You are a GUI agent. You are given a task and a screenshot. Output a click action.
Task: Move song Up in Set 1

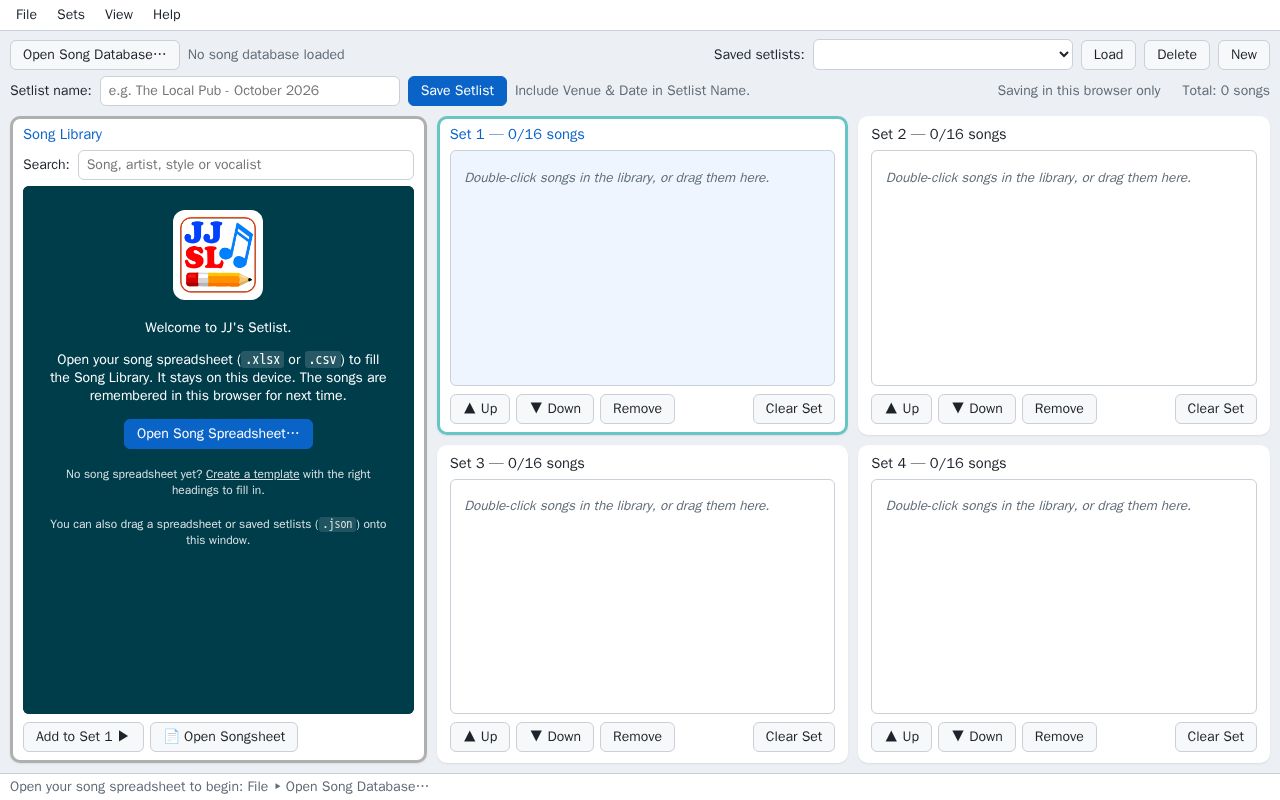[480, 409]
